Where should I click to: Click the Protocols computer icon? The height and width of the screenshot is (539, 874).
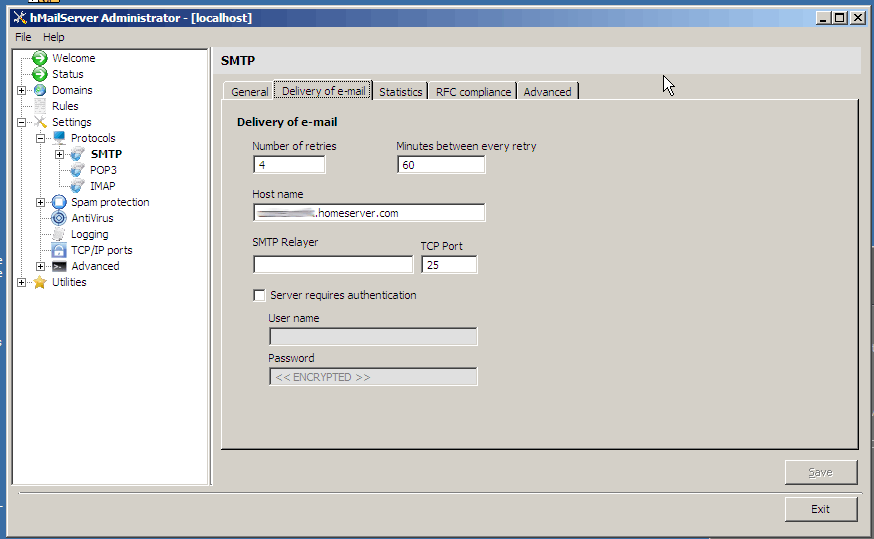point(59,138)
